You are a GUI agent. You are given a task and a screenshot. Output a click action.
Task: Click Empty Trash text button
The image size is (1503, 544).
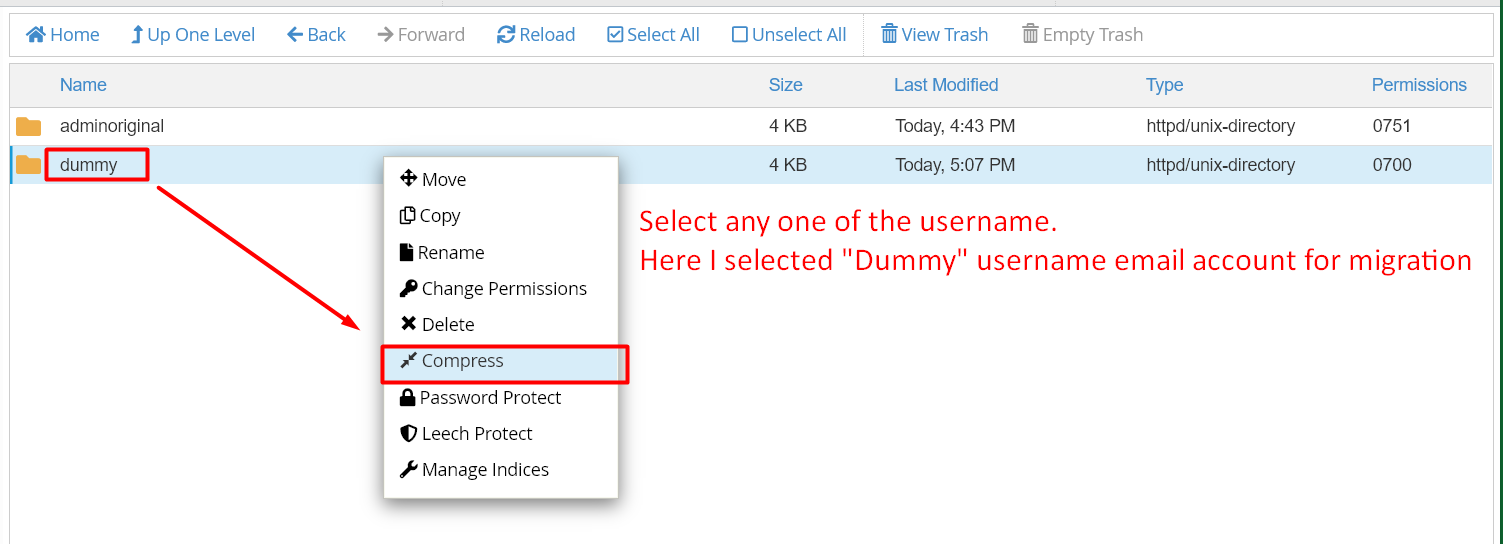click(x=1093, y=35)
